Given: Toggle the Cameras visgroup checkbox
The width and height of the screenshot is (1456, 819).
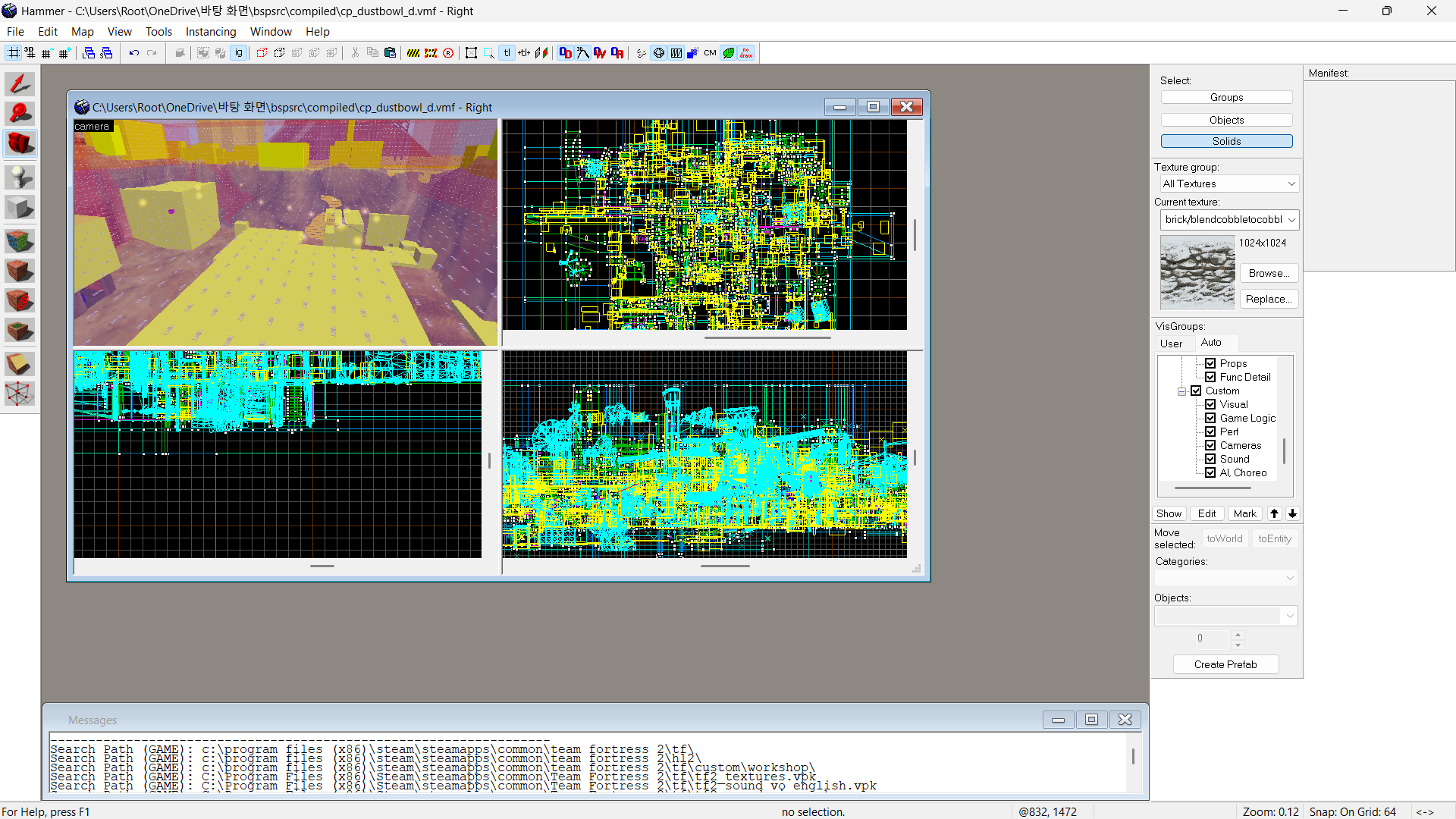Looking at the screenshot, I should pos(1210,445).
